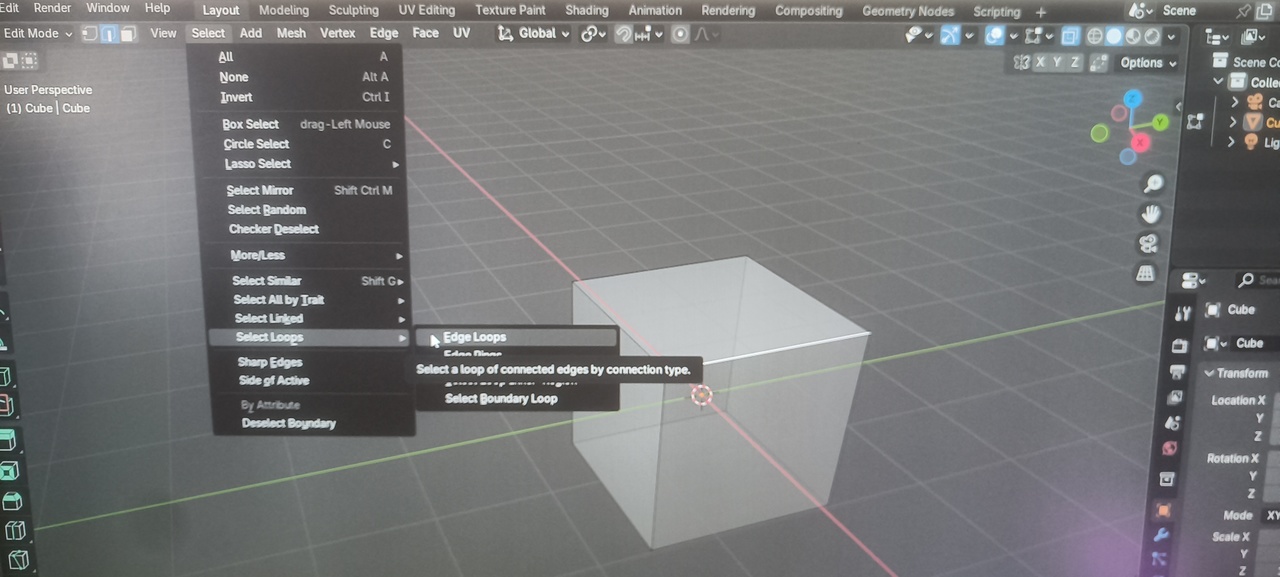Switch to UV Editing workspace tab

tap(427, 11)
